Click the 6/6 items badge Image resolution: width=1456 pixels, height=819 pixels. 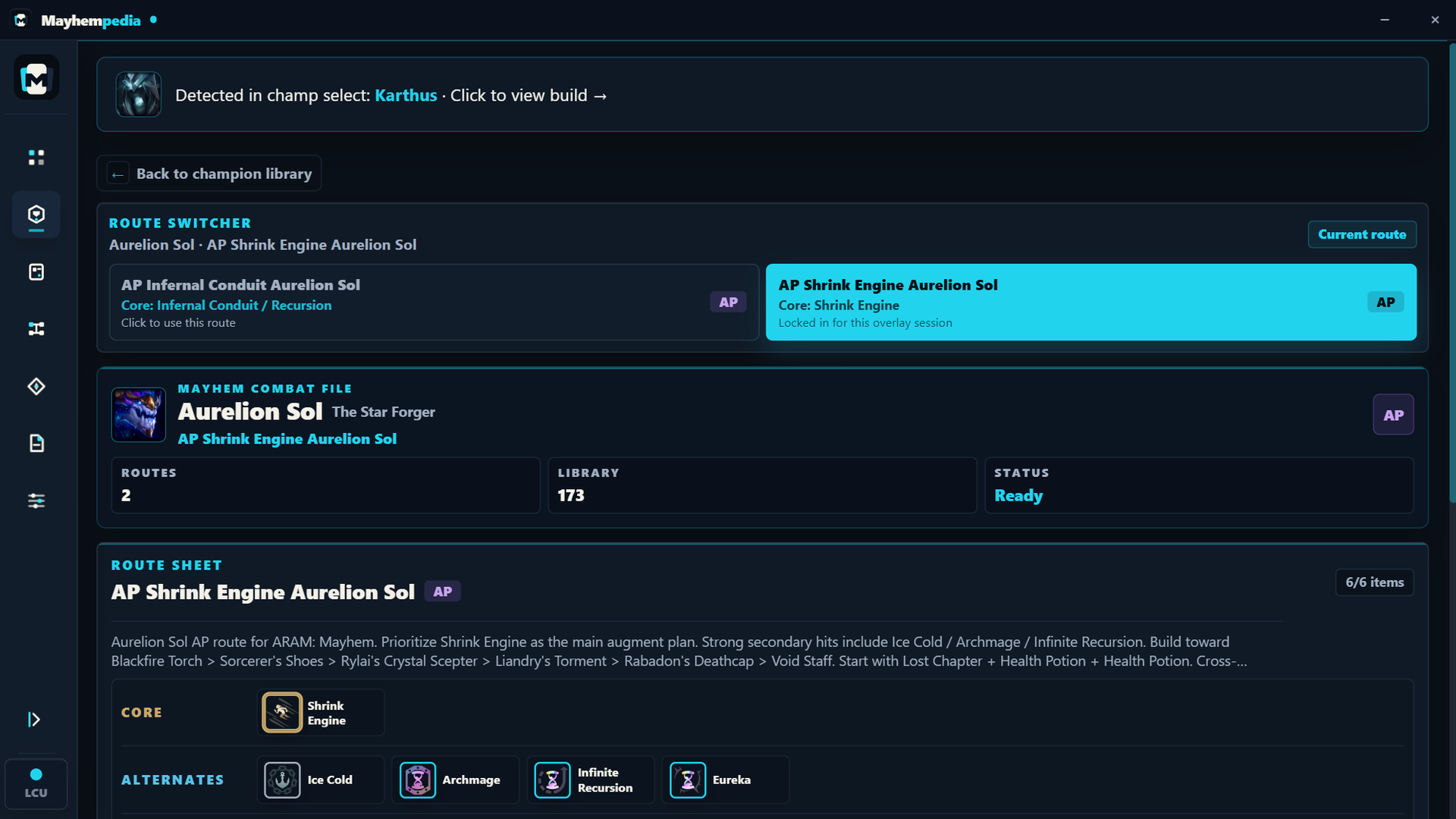(x=1374, y=582)
